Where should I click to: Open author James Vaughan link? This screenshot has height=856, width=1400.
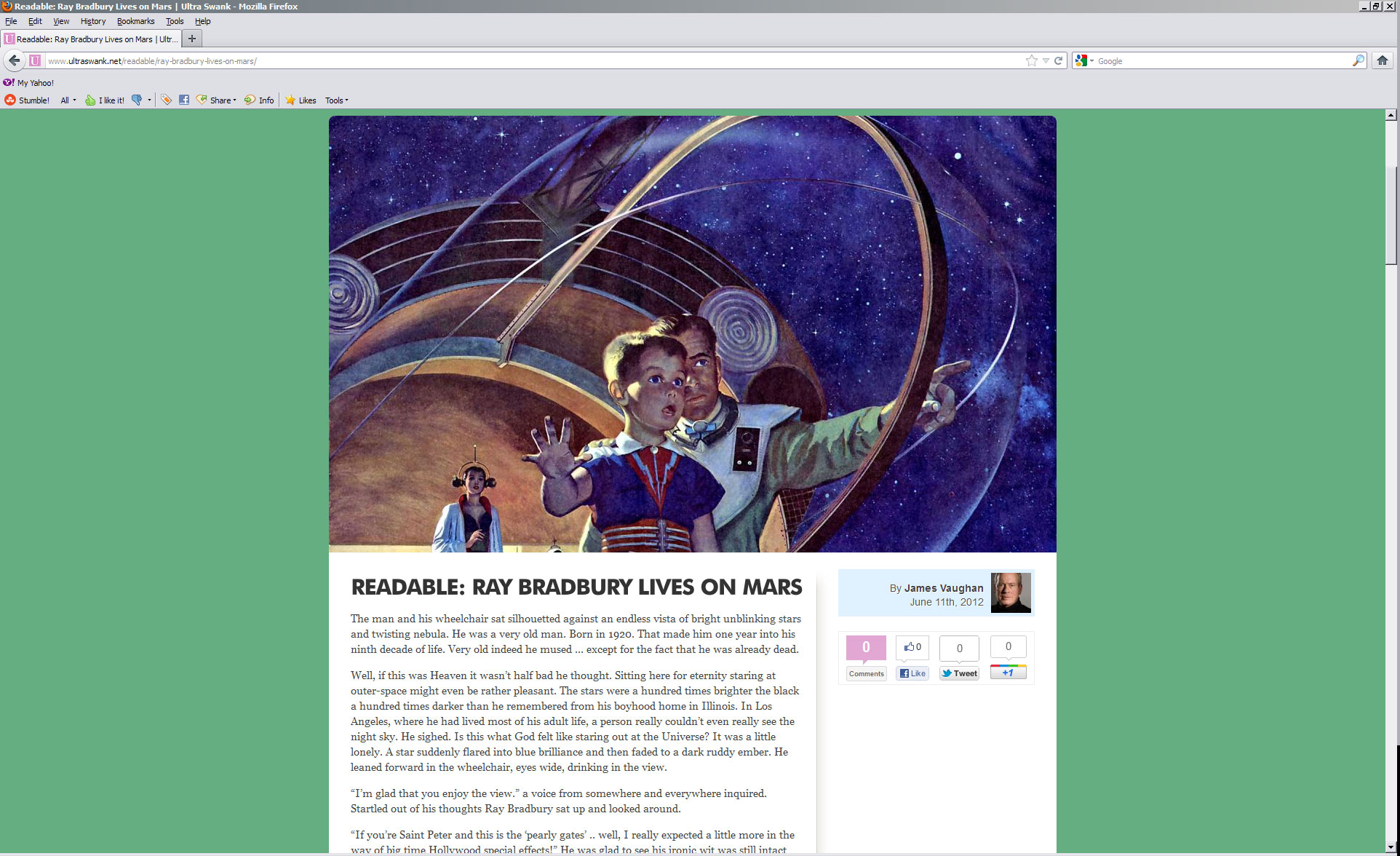[x=943, y=588]
